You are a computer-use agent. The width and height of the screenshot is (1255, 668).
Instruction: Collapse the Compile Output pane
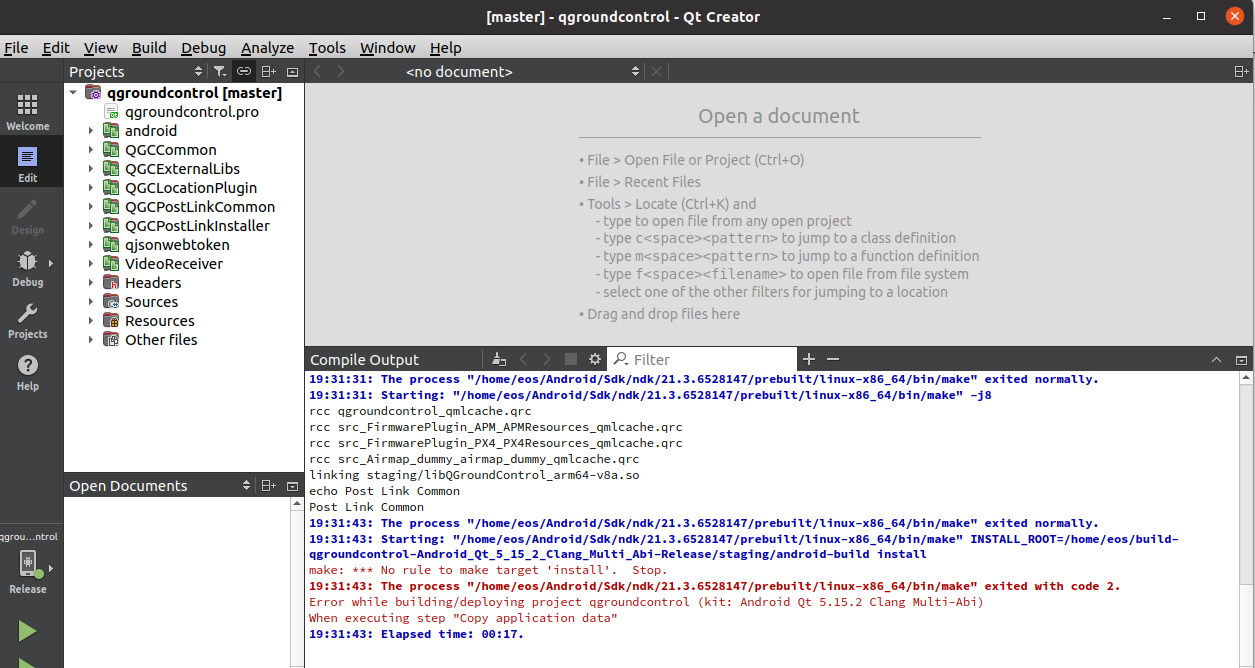(x=1216, y=359)
